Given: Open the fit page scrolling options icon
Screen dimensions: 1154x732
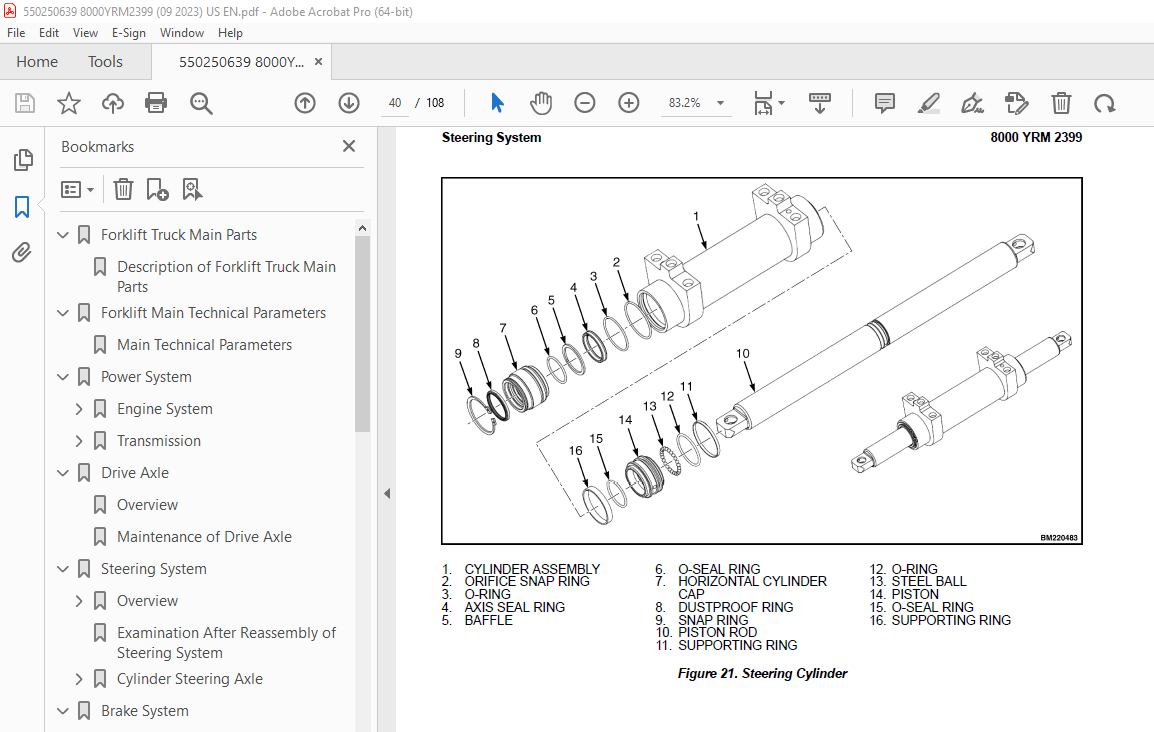Looking at the screenshot, I should point(763,103).
